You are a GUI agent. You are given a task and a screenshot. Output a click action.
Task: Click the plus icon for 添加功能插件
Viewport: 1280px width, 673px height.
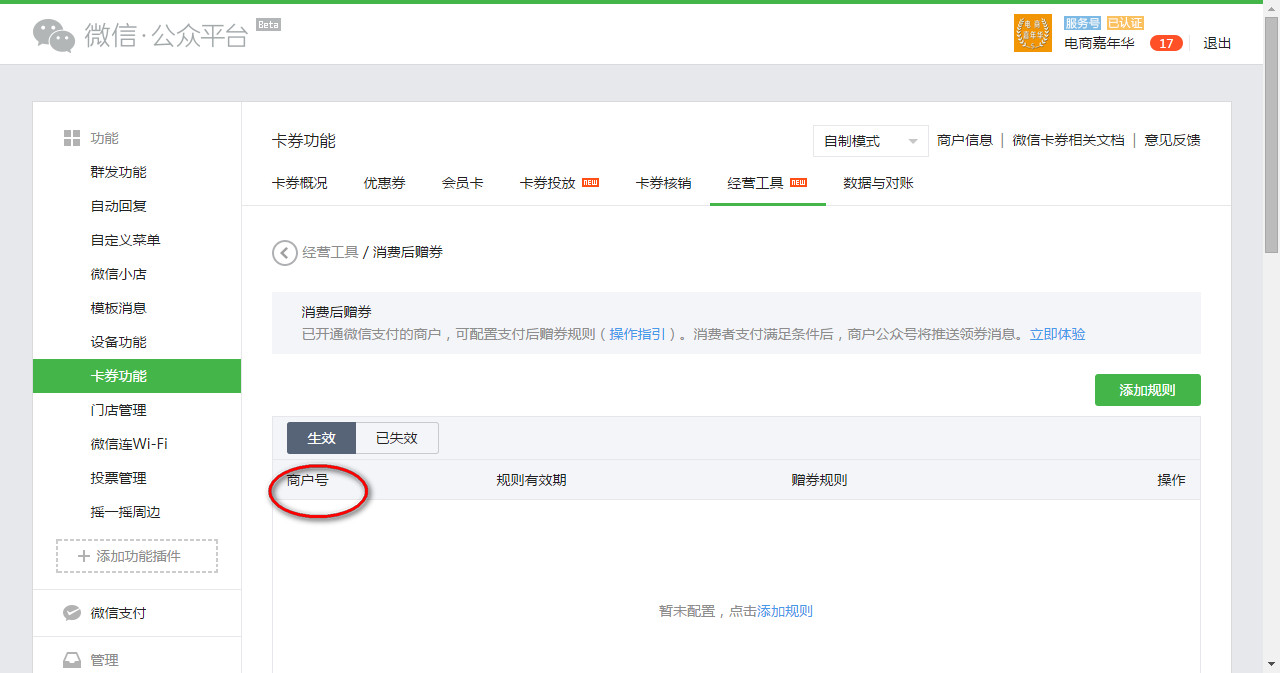point(84,556)
